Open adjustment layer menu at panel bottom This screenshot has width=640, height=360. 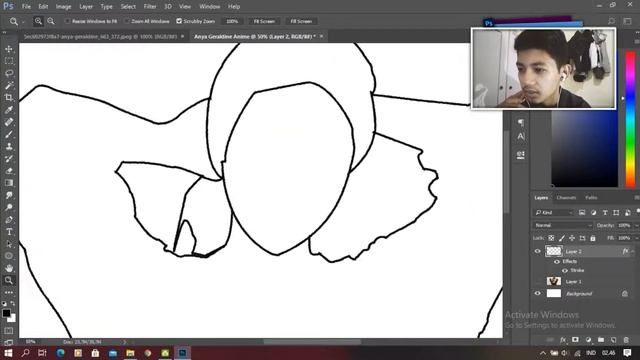point(588,340)
